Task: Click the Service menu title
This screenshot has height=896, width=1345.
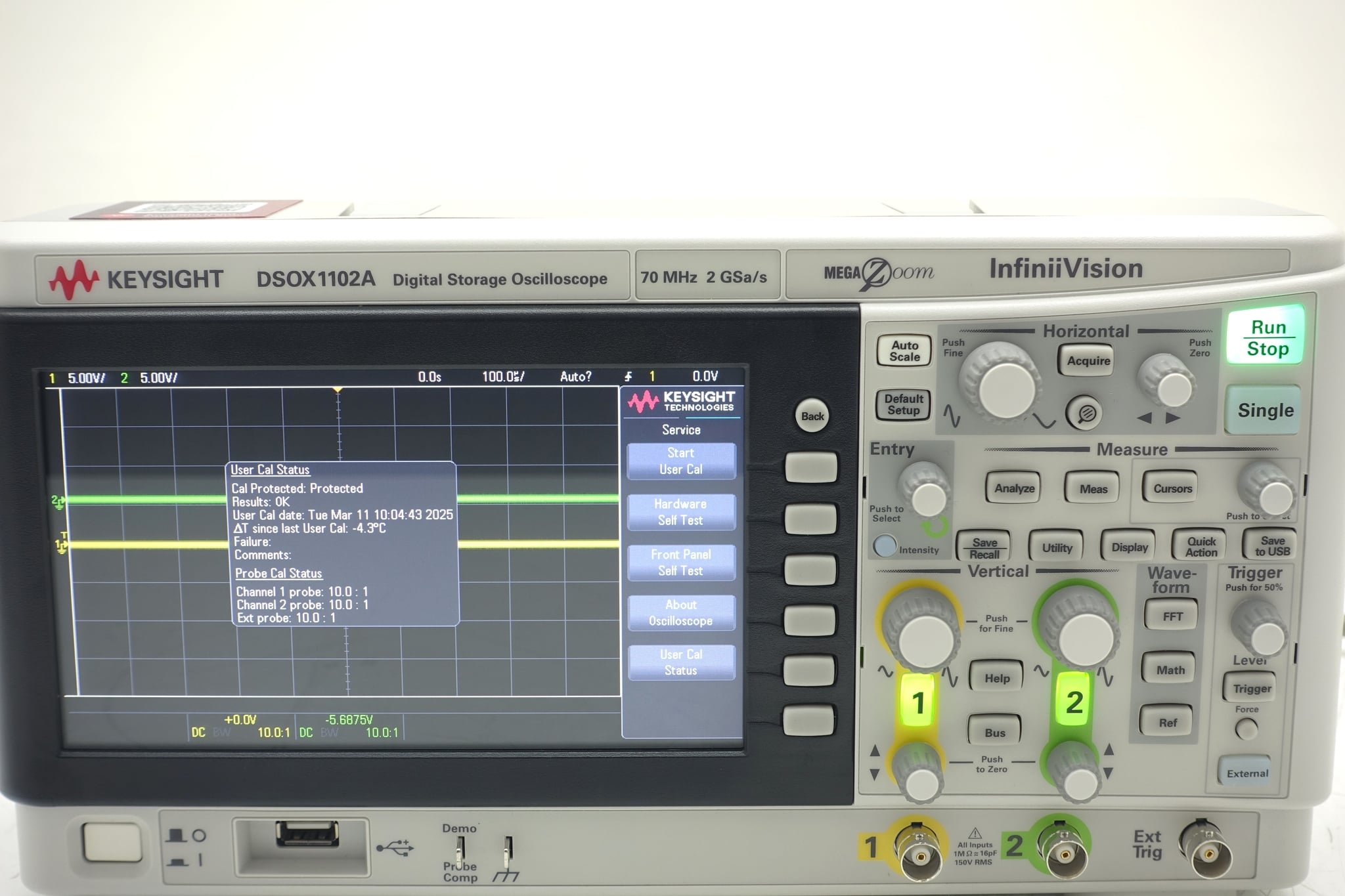Action: pyautogui.click(x=681, y=430)
